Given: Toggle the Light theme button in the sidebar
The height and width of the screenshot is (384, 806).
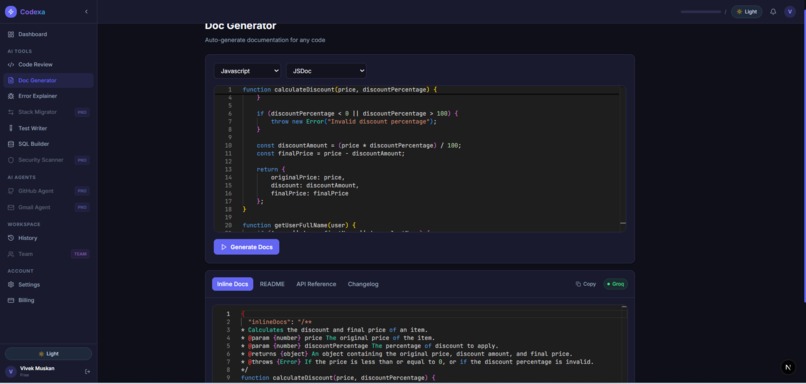Looking at the screenshot, I should click(48, 354).
